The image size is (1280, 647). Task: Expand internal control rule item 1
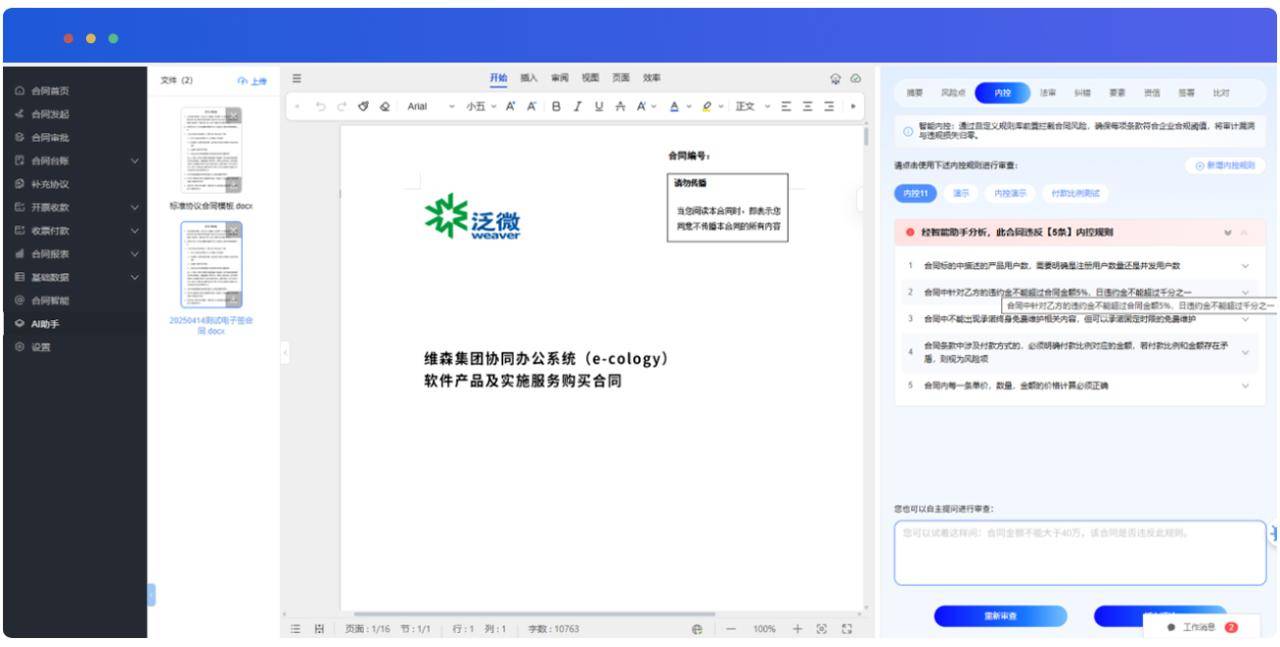1245,266
